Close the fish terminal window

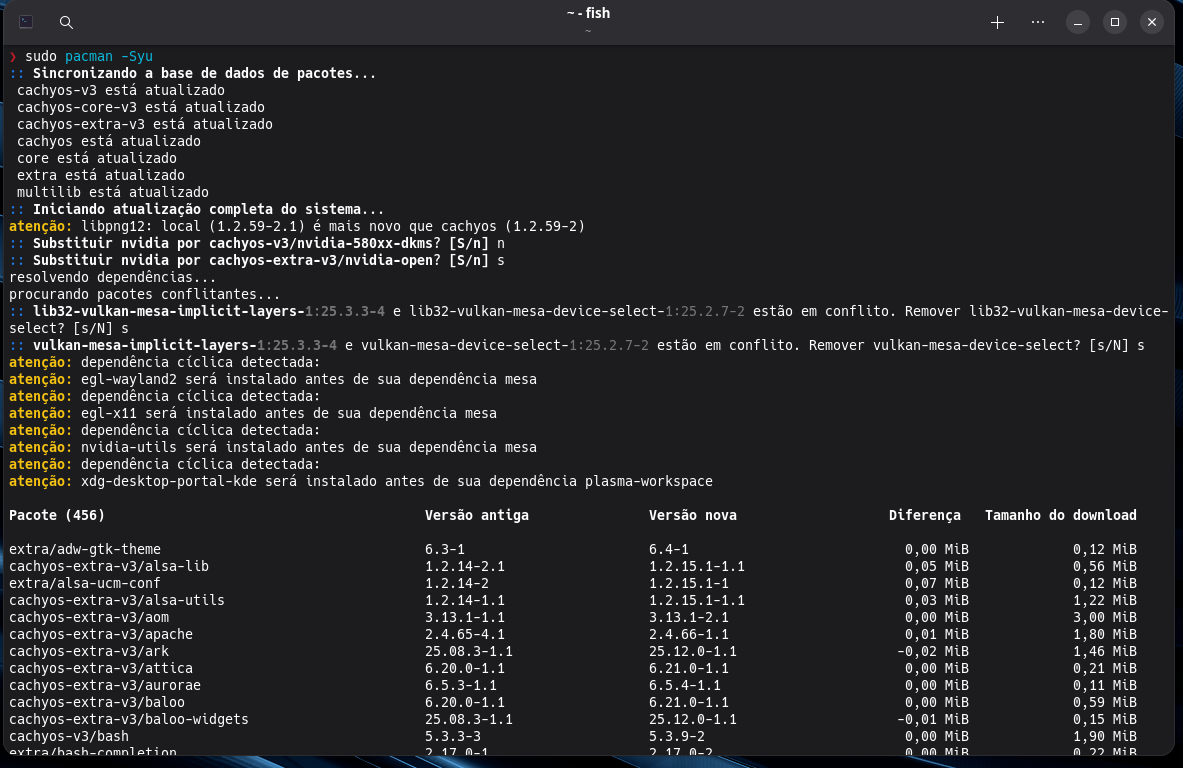(x=1152, y=22)
